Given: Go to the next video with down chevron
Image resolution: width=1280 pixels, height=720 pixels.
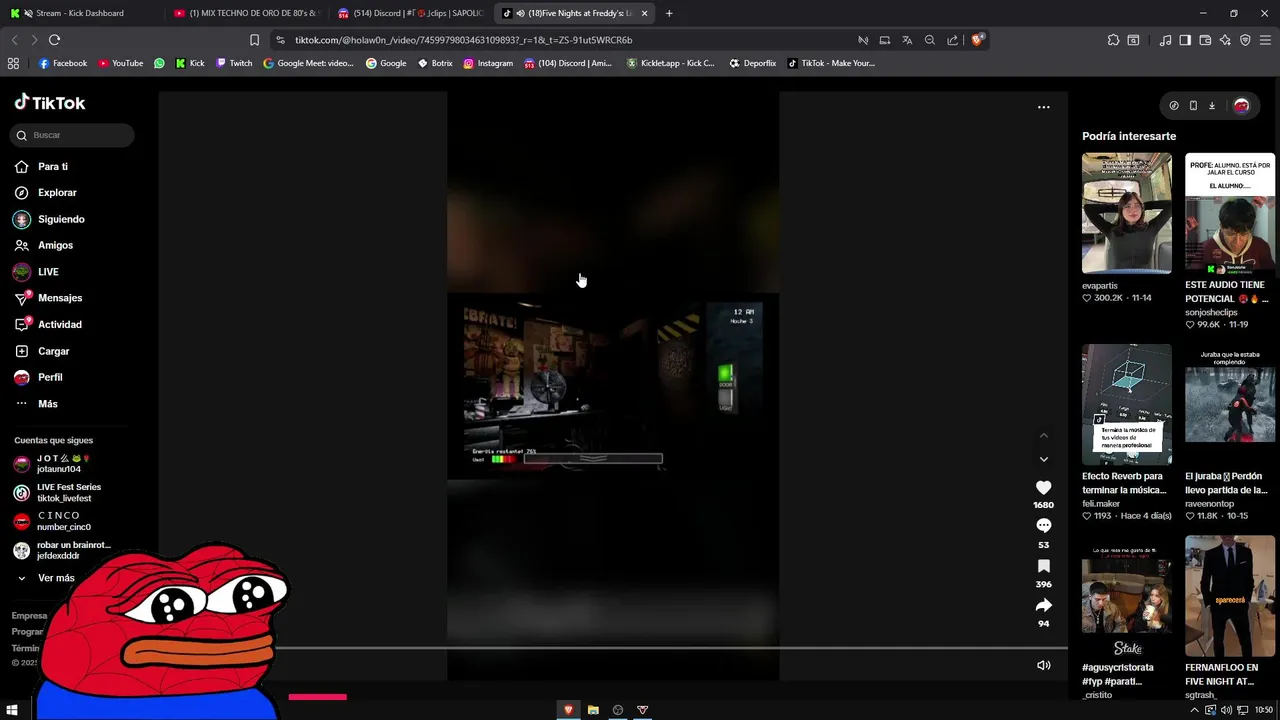Looking at the screenshot, I should (1043, 459).
